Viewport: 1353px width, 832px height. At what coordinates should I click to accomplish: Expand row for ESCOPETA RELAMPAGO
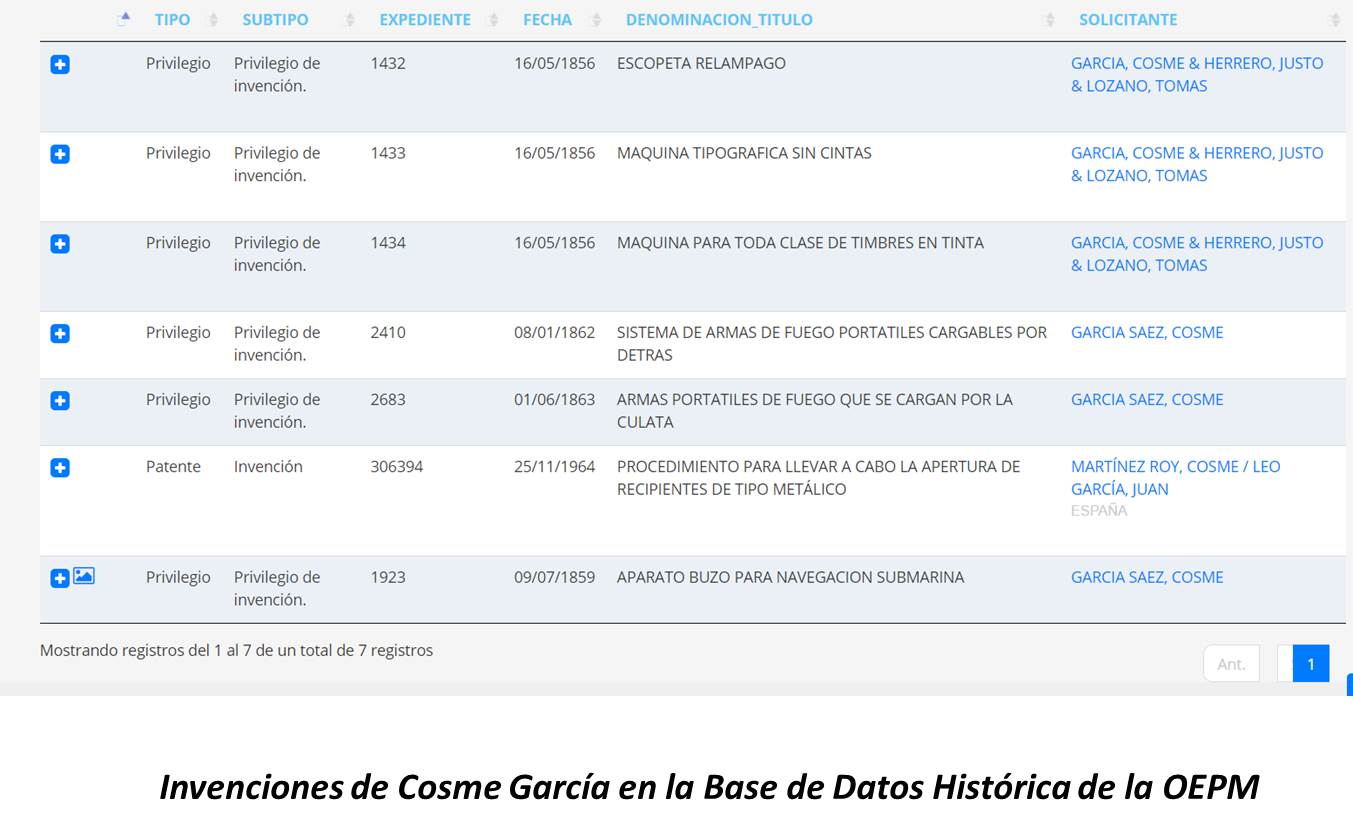tap(60, 65)
